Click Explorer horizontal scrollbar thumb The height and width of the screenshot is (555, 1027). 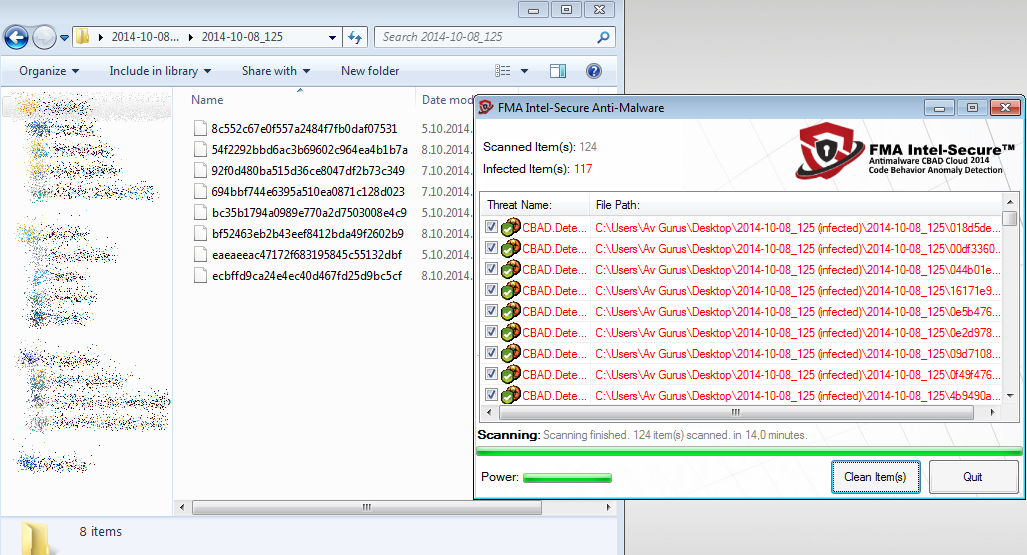click(367, 507)
